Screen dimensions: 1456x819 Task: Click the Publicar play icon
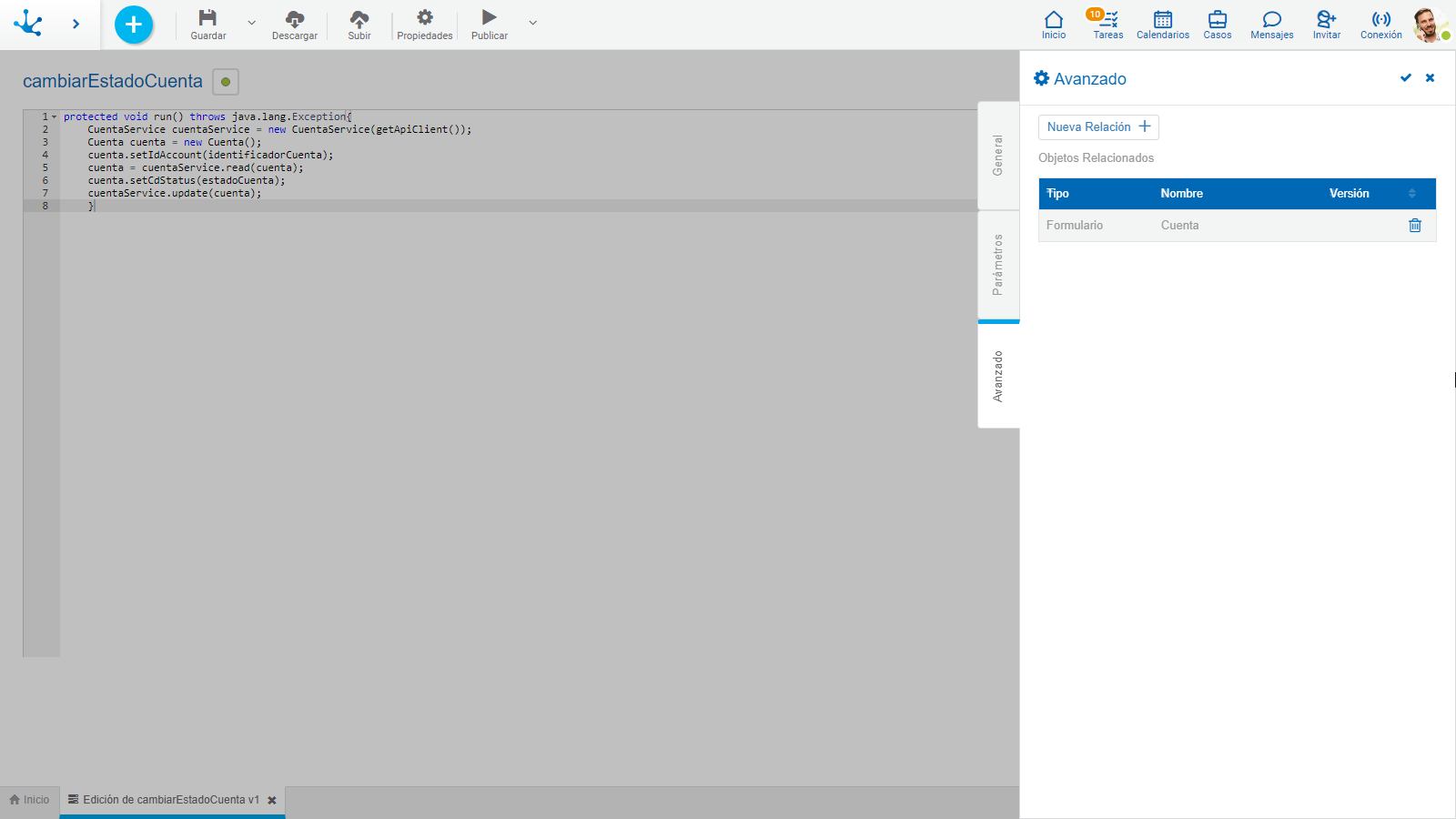[x=490, y=18]
